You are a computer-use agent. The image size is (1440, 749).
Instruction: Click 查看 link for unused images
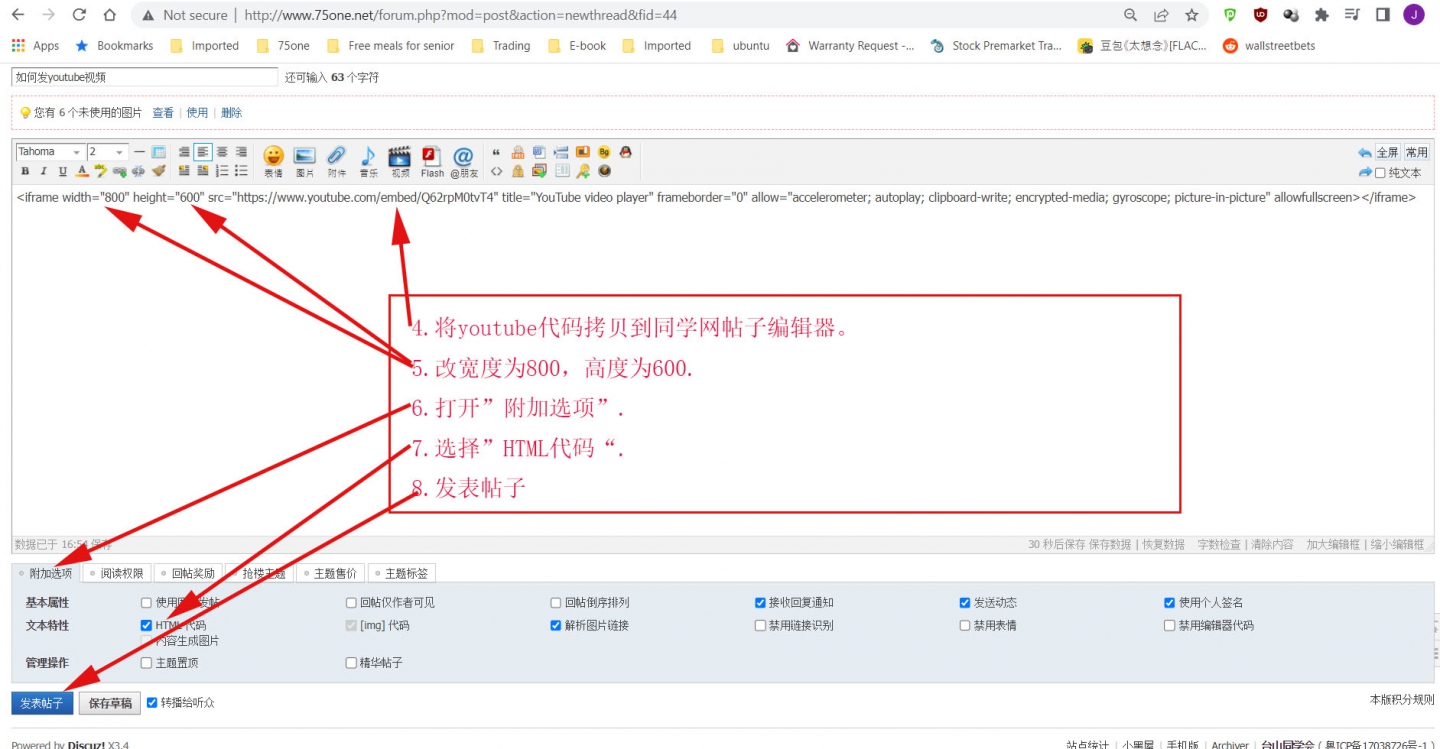[163, 113]
